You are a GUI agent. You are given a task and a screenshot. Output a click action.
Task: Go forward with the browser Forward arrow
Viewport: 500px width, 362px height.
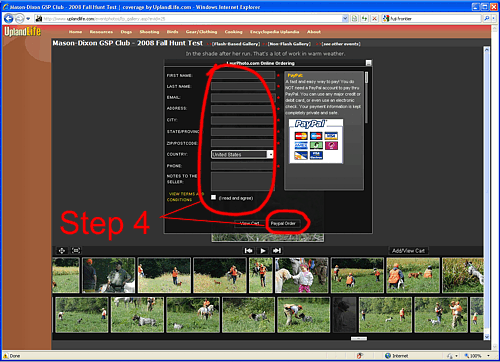pyautogui.click(x=20, y=19)
